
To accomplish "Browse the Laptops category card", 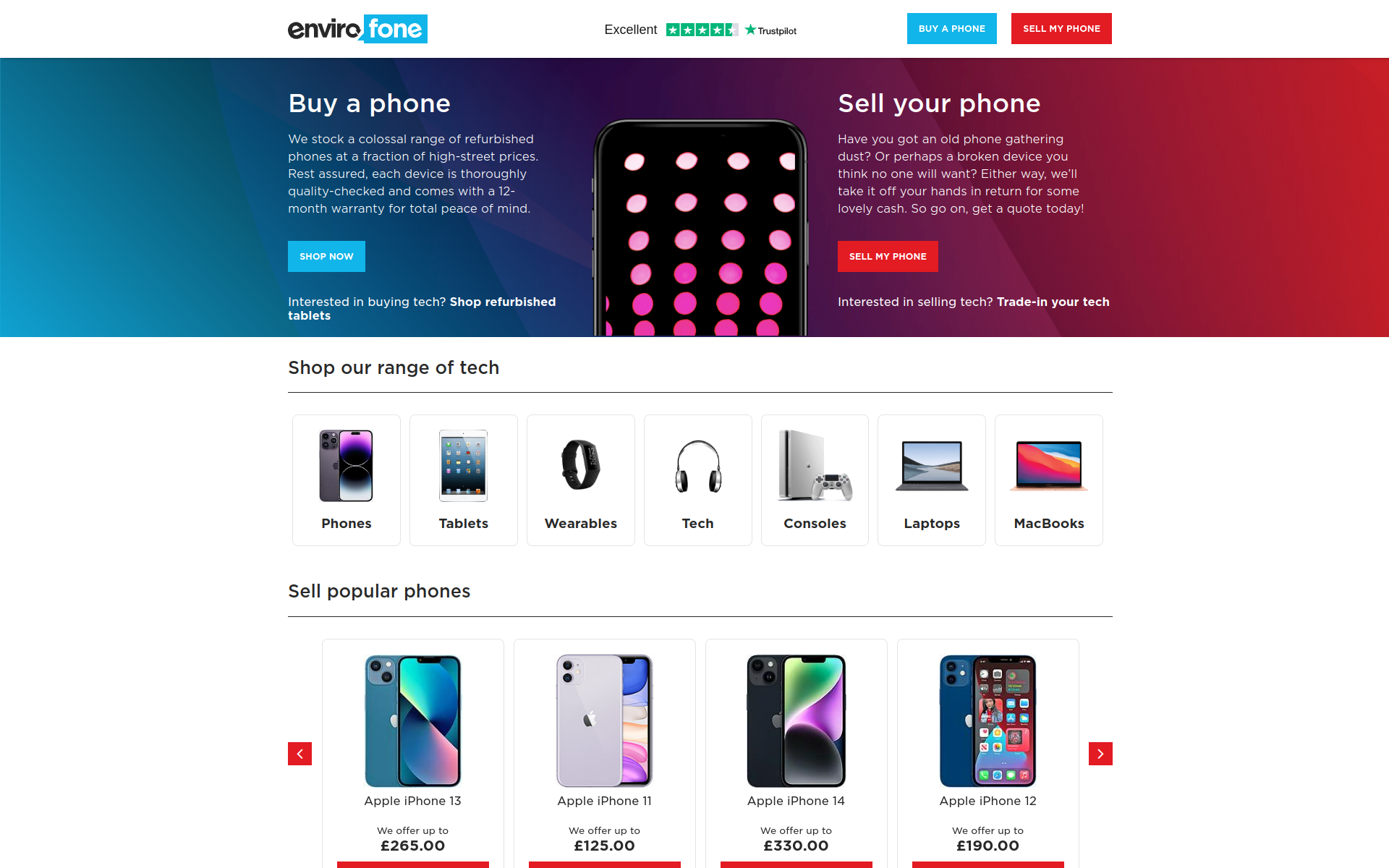I will coord(932,480).
